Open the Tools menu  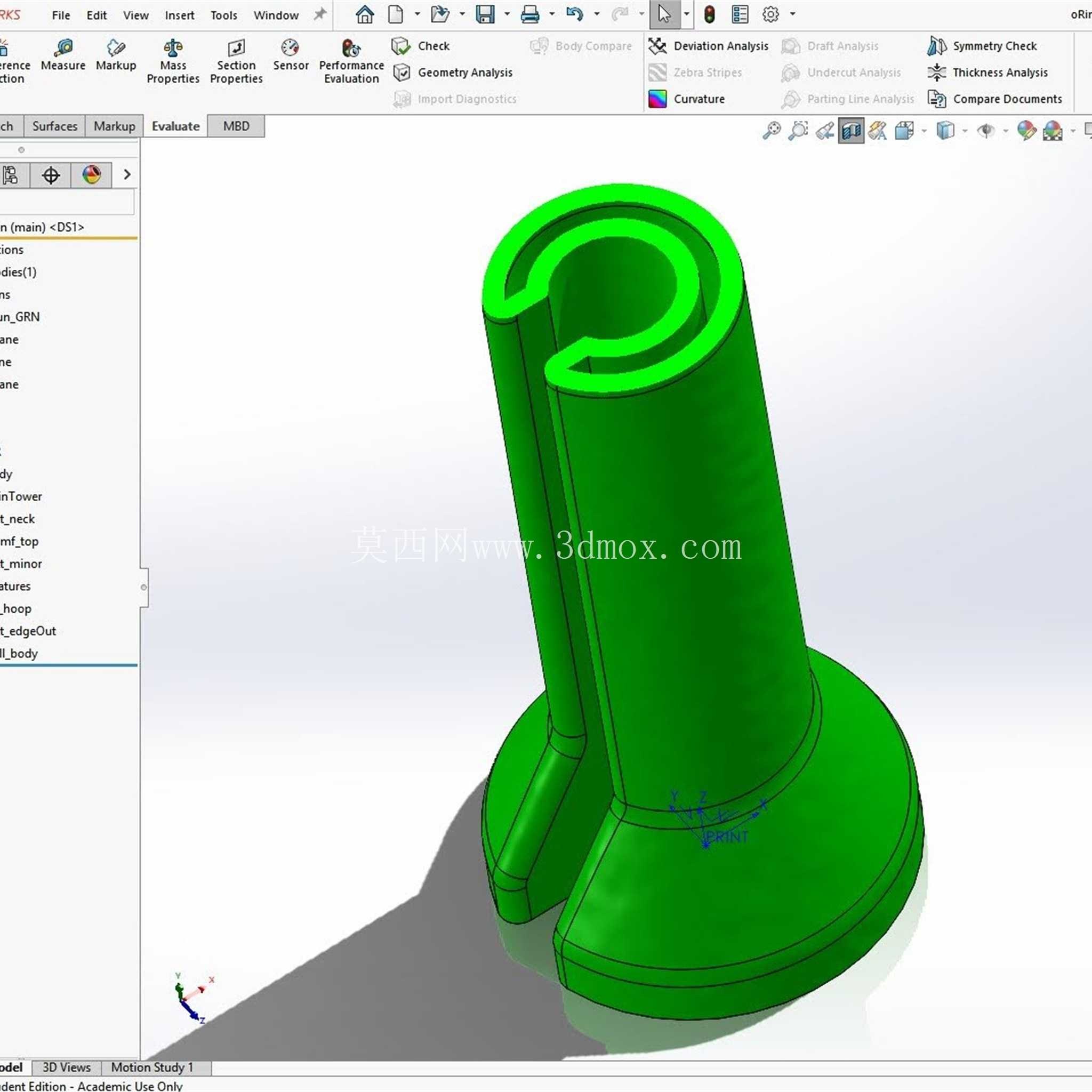(224, 15)
